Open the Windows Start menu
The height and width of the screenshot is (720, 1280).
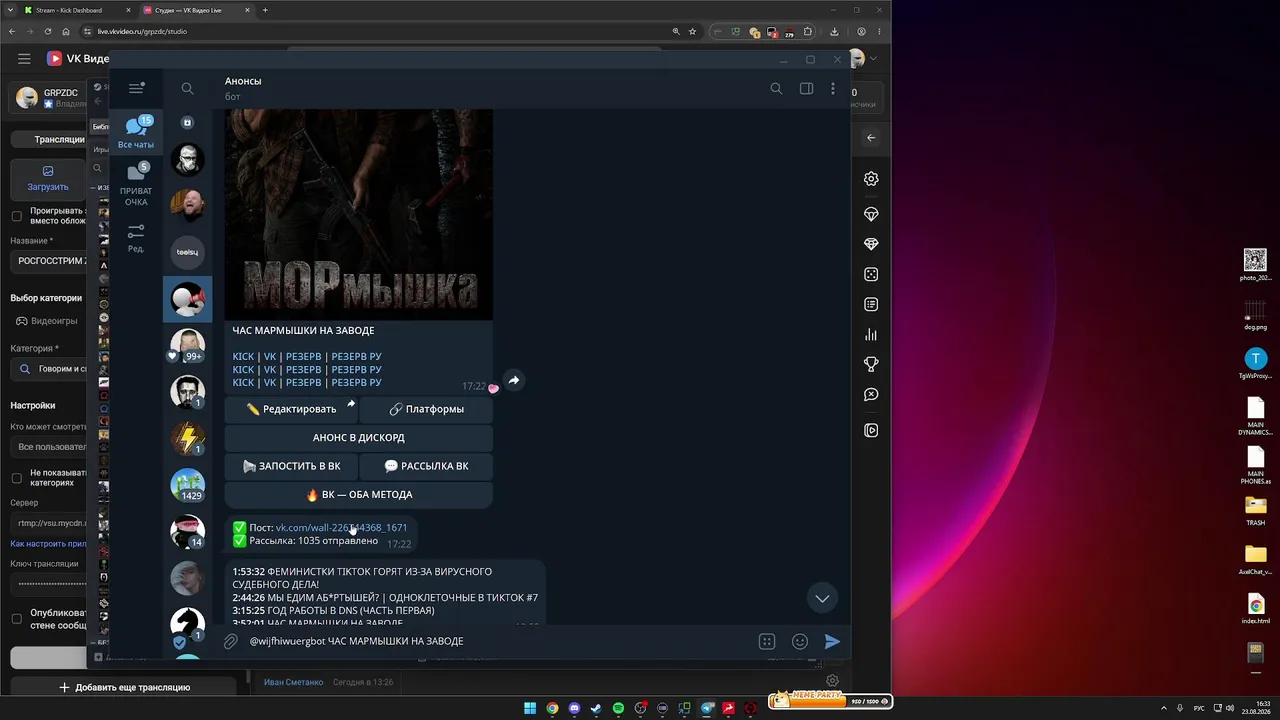click(x=530, y=708)
